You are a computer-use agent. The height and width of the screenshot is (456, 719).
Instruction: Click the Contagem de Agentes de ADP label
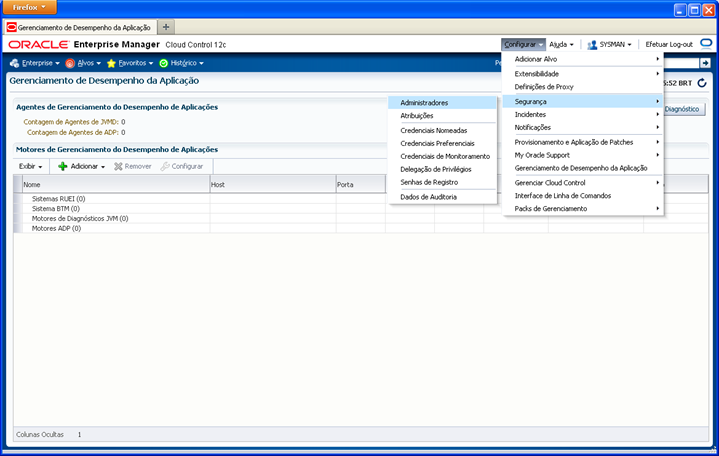click(x=73, y=133)
